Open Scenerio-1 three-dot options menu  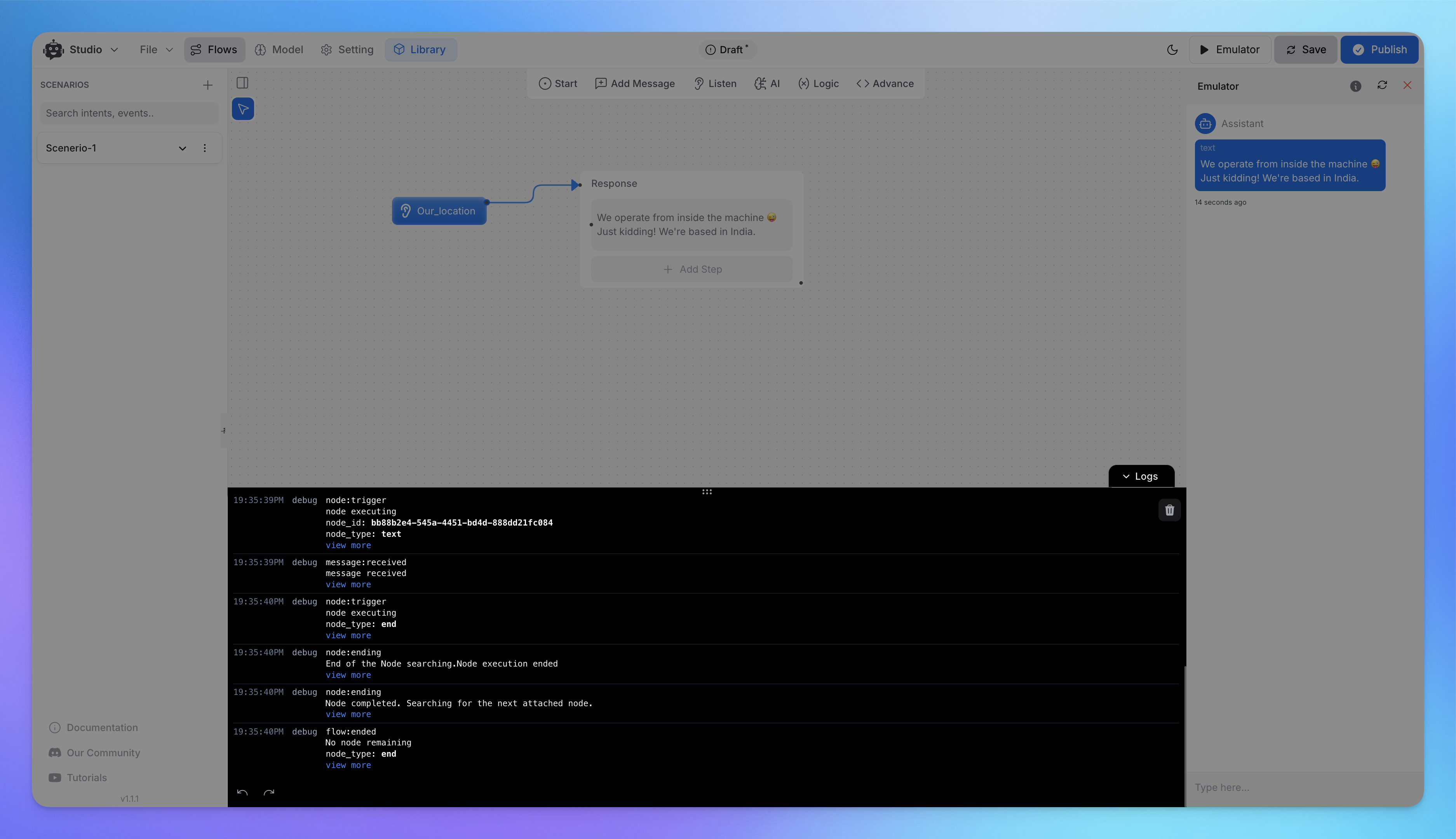coord(205,148)
